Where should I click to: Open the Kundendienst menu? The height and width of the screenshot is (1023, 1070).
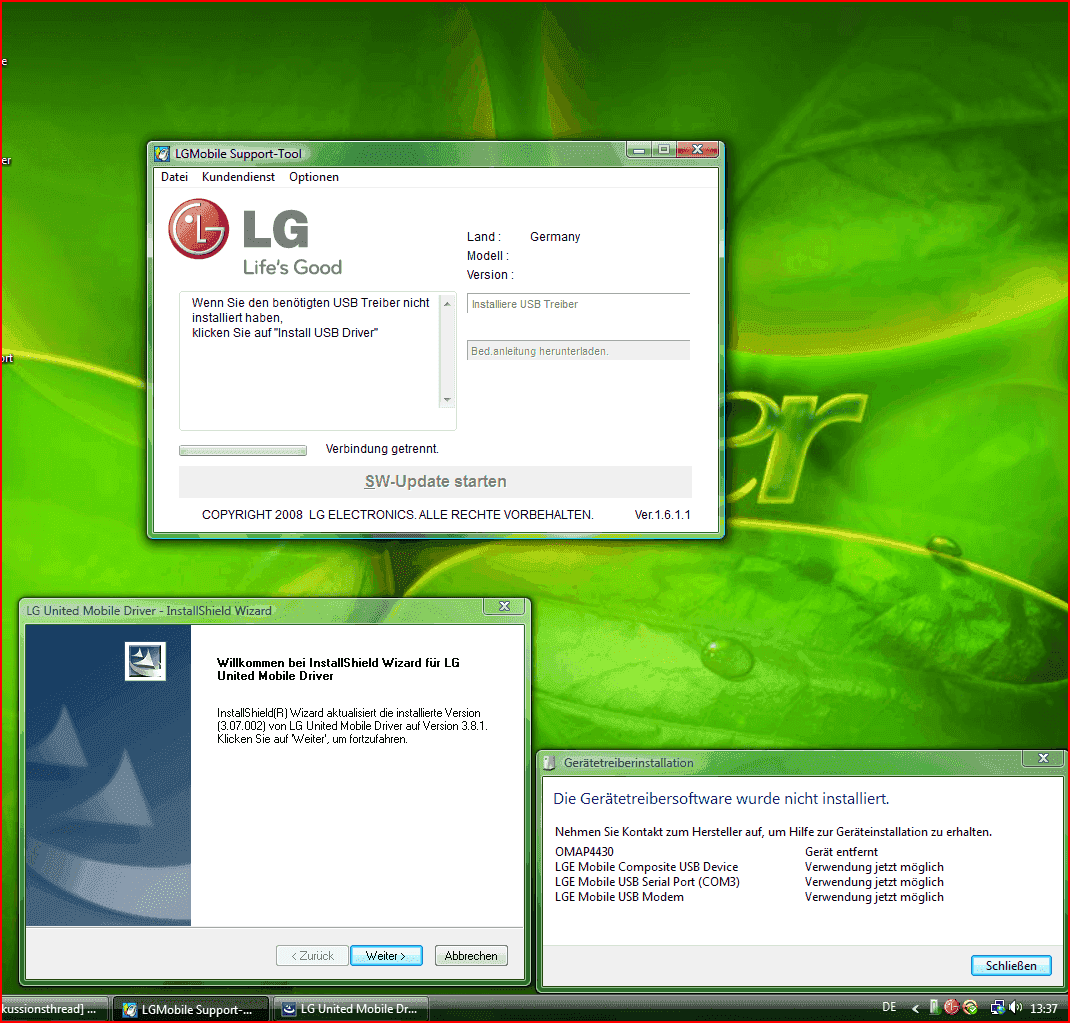[x=238, y=177]
